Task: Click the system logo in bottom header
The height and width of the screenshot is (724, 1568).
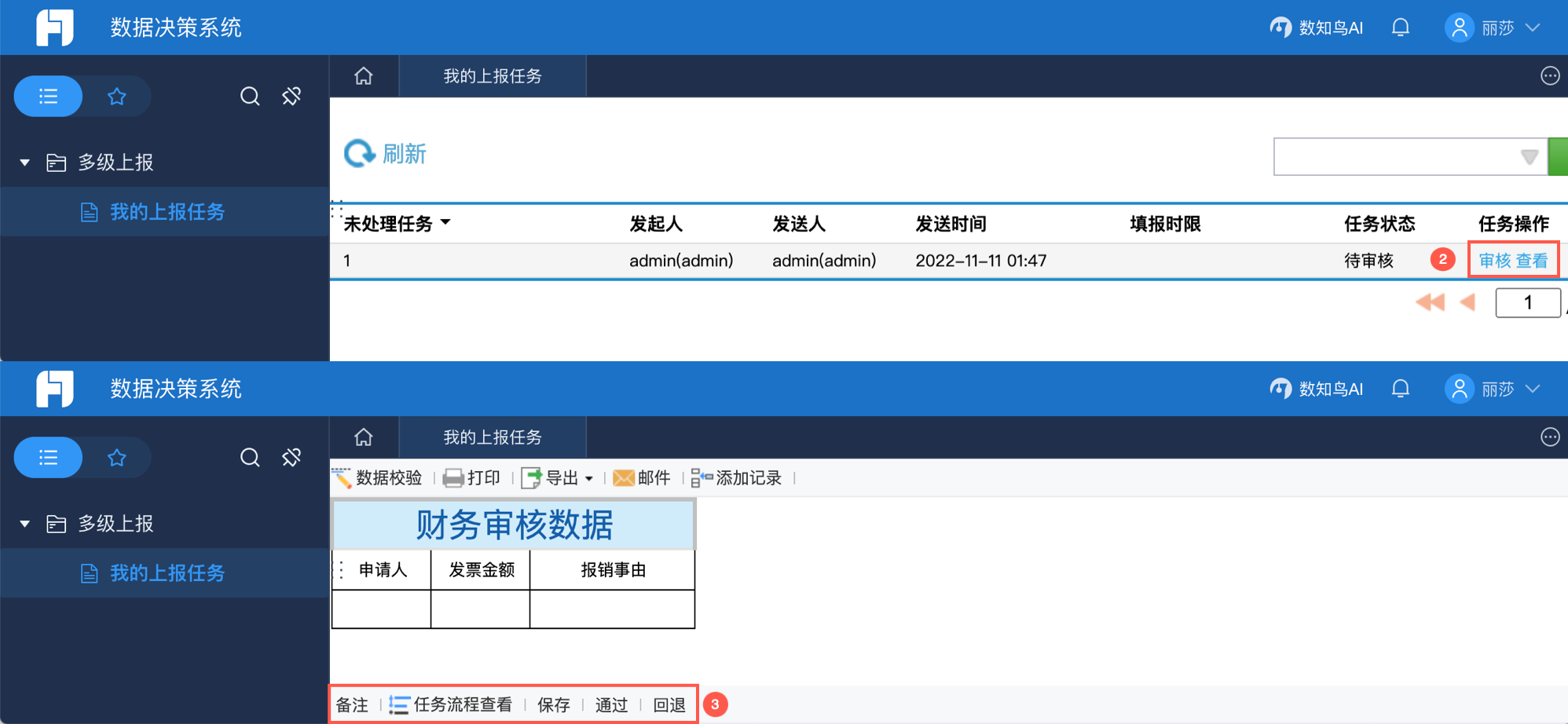Action: pyautogui.click(x=55, y=389)
